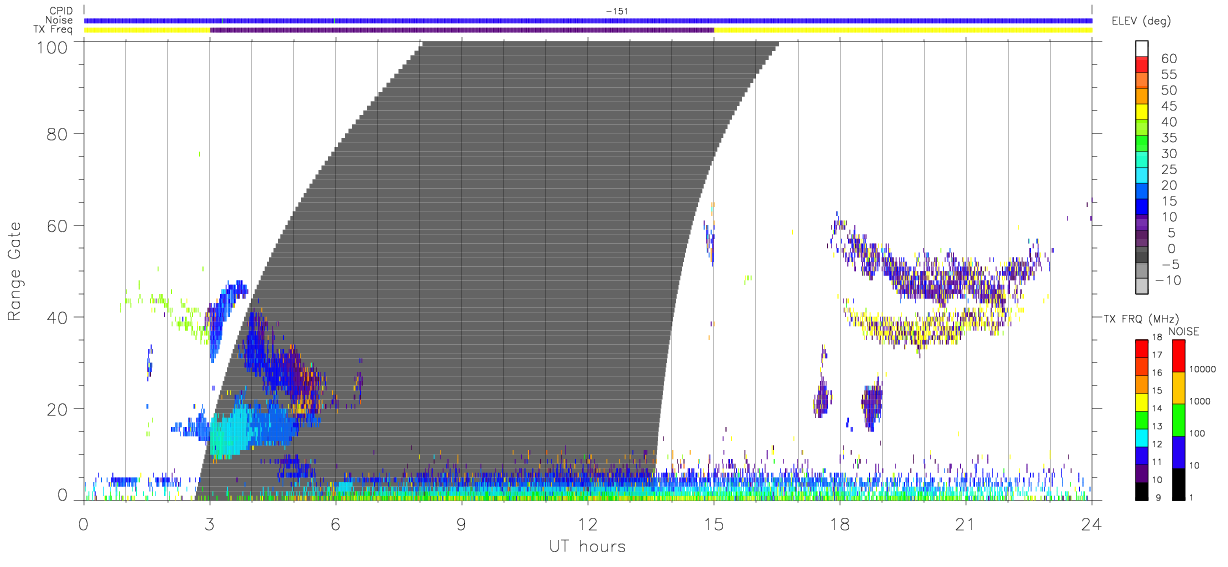1228x567 pixels.
Task: Click the CPID label at top left
Action: pos(62,11)
